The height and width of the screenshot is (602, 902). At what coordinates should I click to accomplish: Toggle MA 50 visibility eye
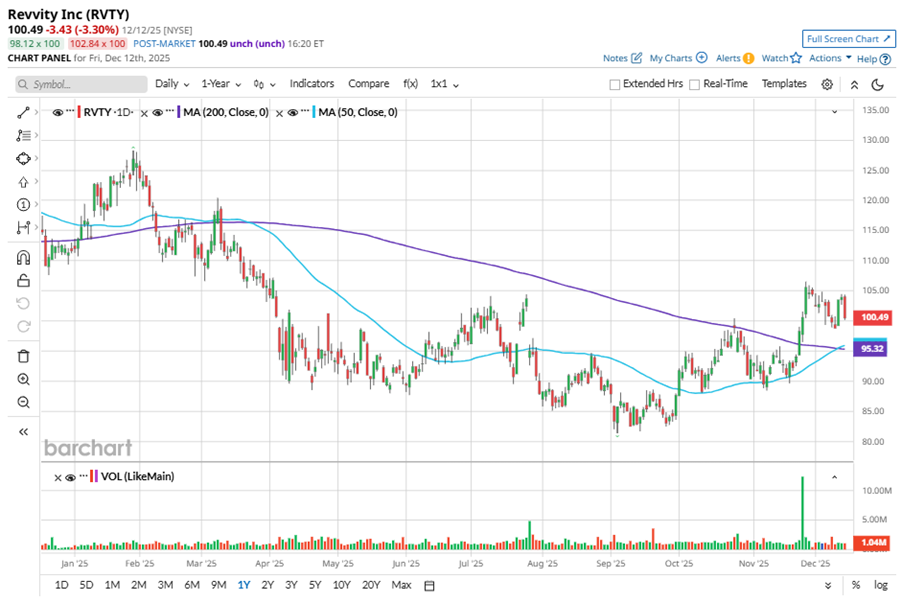point(293,113)
